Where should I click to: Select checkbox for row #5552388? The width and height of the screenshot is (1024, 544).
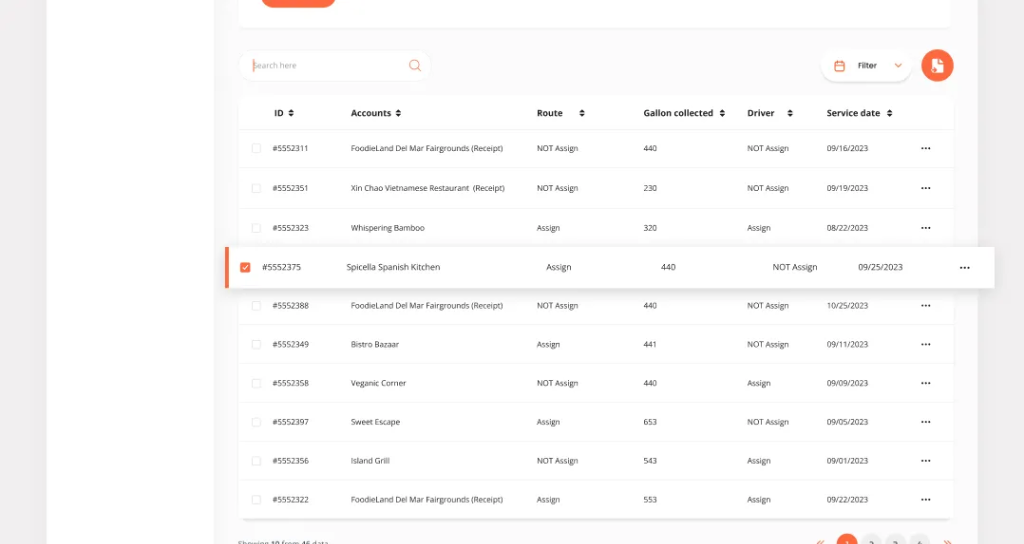pos(256,306)
